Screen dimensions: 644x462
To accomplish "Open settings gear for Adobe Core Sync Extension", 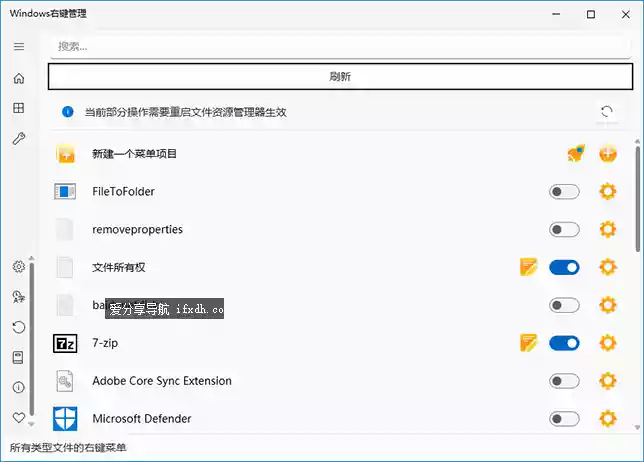I will [x=608, y=381].
